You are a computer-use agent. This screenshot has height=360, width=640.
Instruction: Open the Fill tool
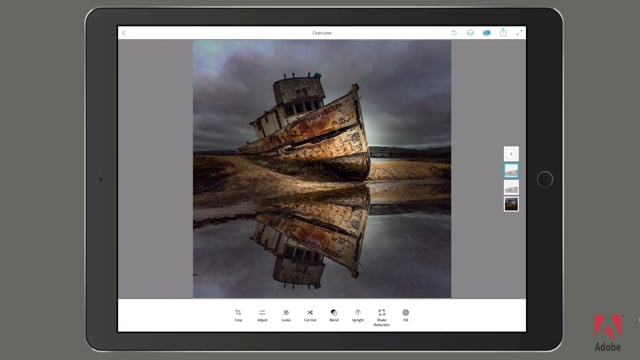[x=406, y=316]
